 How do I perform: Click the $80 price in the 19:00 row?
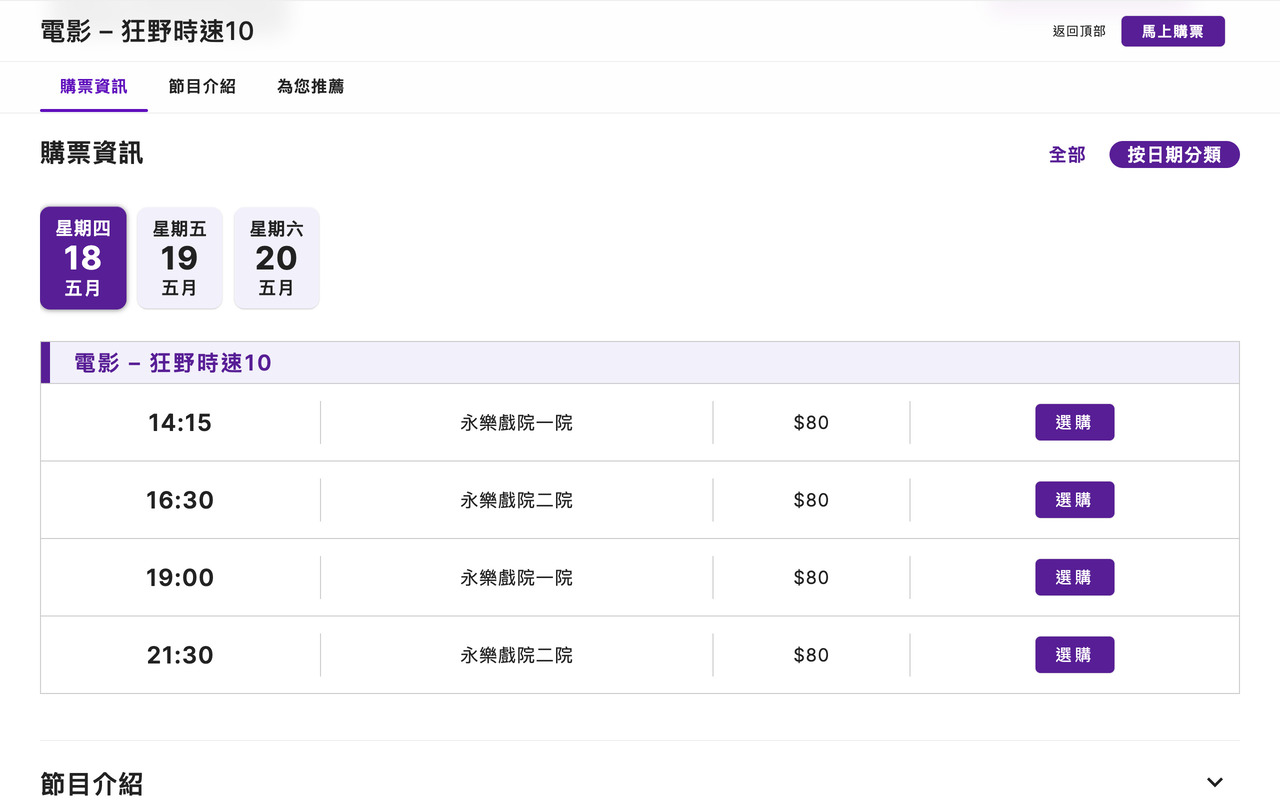tap(811, 577)
